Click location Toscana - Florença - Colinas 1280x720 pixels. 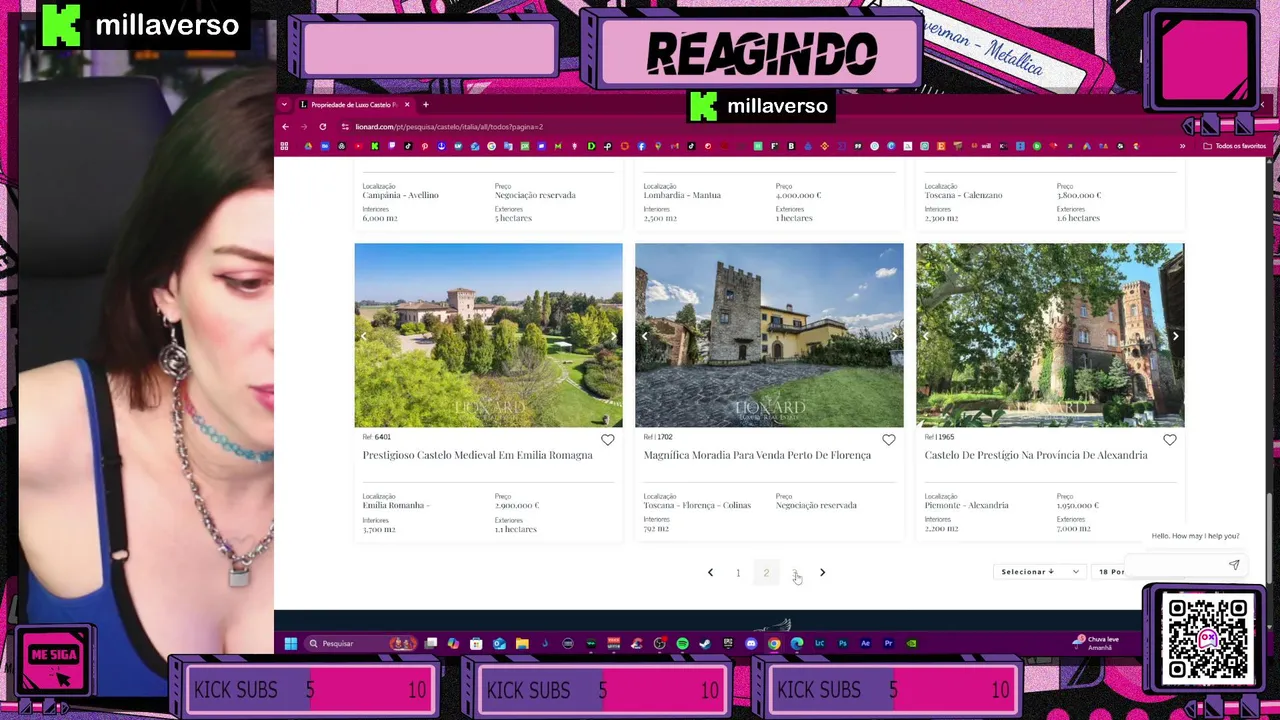pyautogui.click(x=697, y=506)
